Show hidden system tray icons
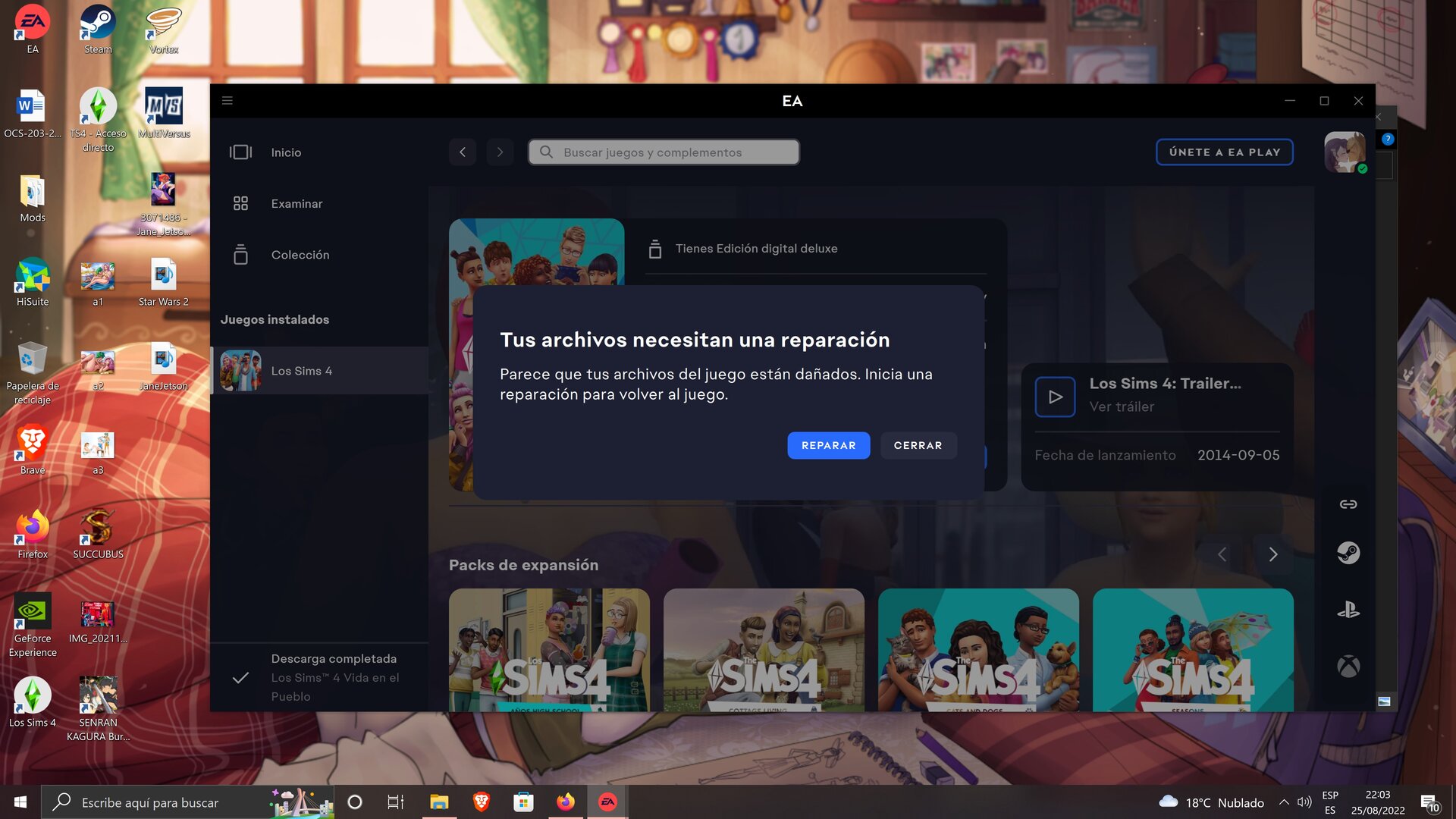This screenshot has width=1456, height=819. tap(1284, 802)
